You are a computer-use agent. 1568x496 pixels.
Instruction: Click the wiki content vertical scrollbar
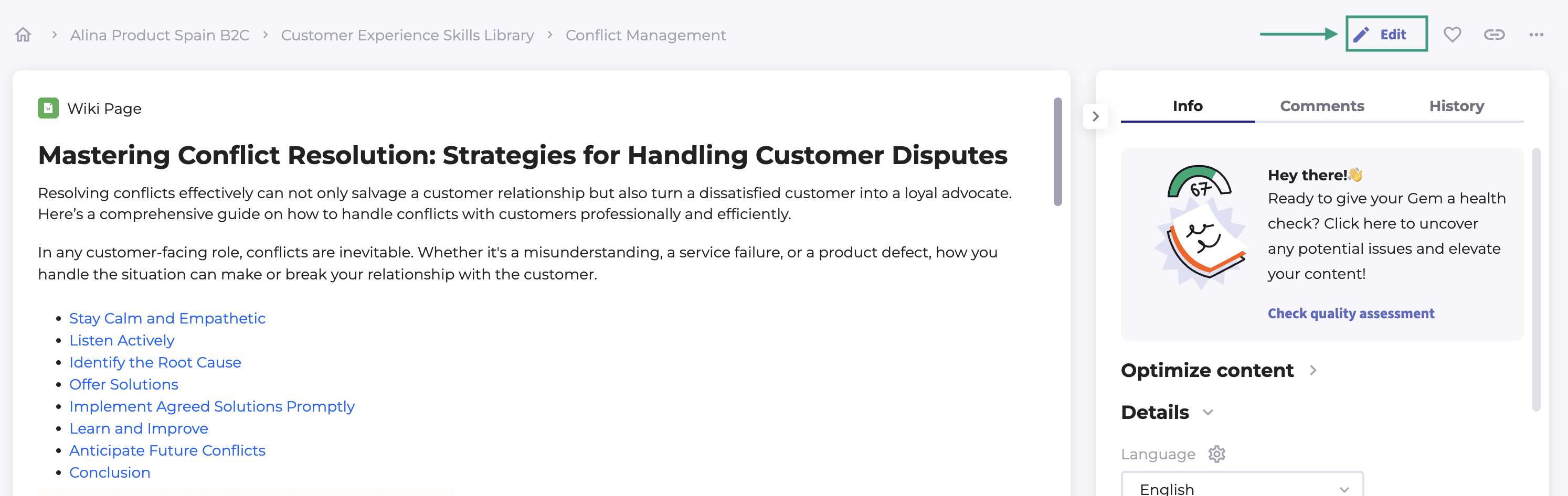point(1058,152)
